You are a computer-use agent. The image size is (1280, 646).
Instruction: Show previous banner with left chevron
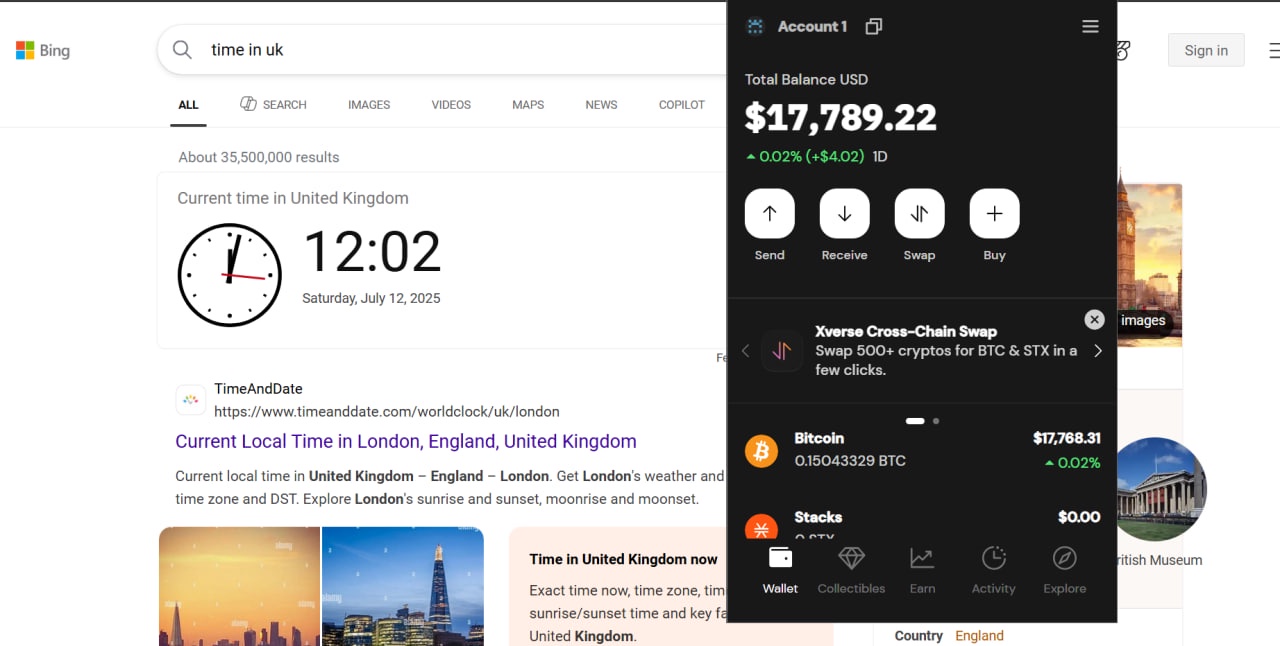[745, 351]
